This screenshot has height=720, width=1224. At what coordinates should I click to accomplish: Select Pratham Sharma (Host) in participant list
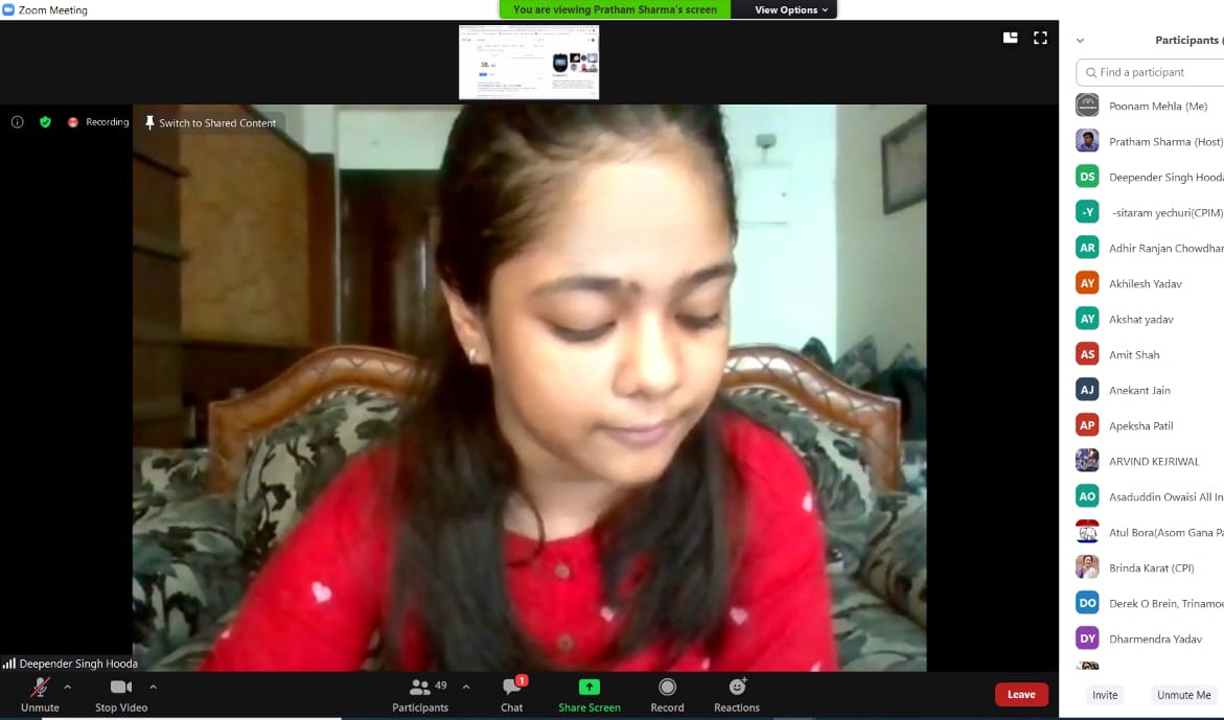[1150, 141]
